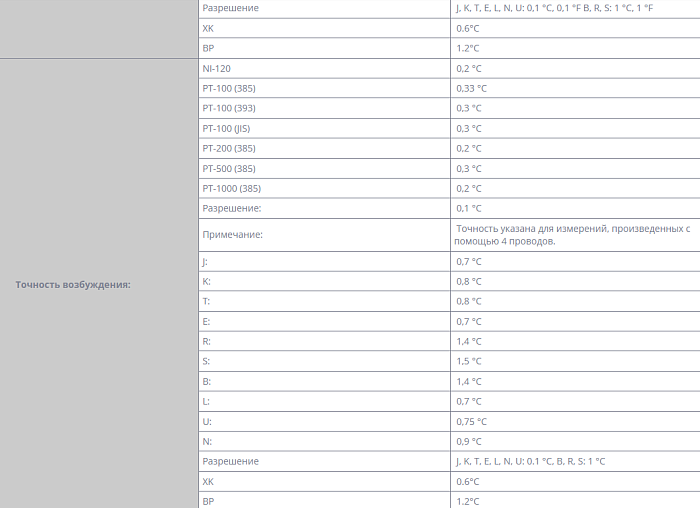Click the PT-100 (393) sensor label
700x508 pixels.
pyautogui.click(x=229, y=108)
